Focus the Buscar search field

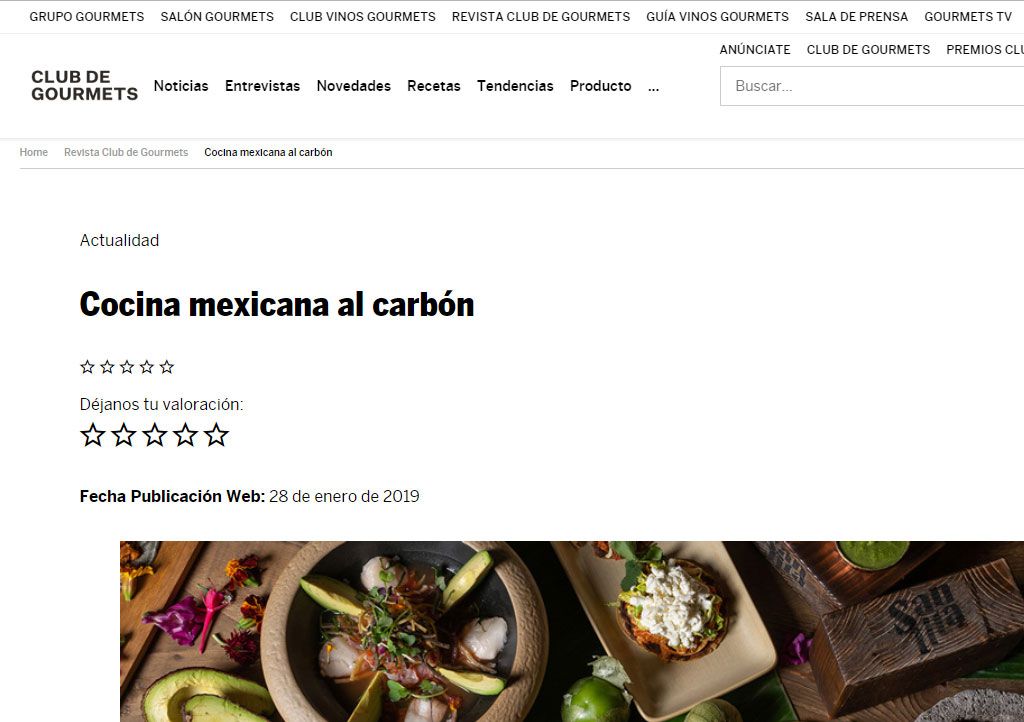pyautogui.click(x=872, y=86)
